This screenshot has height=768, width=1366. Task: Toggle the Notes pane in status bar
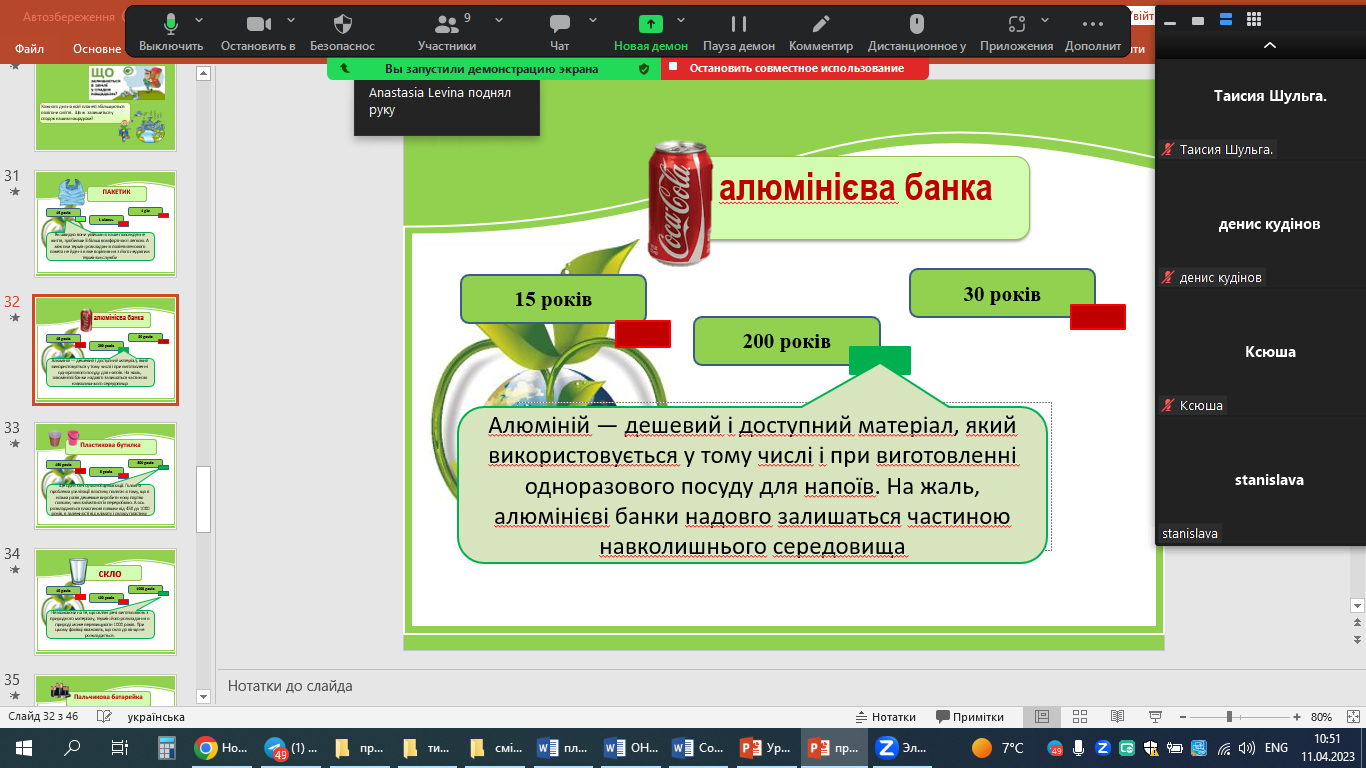885,717
